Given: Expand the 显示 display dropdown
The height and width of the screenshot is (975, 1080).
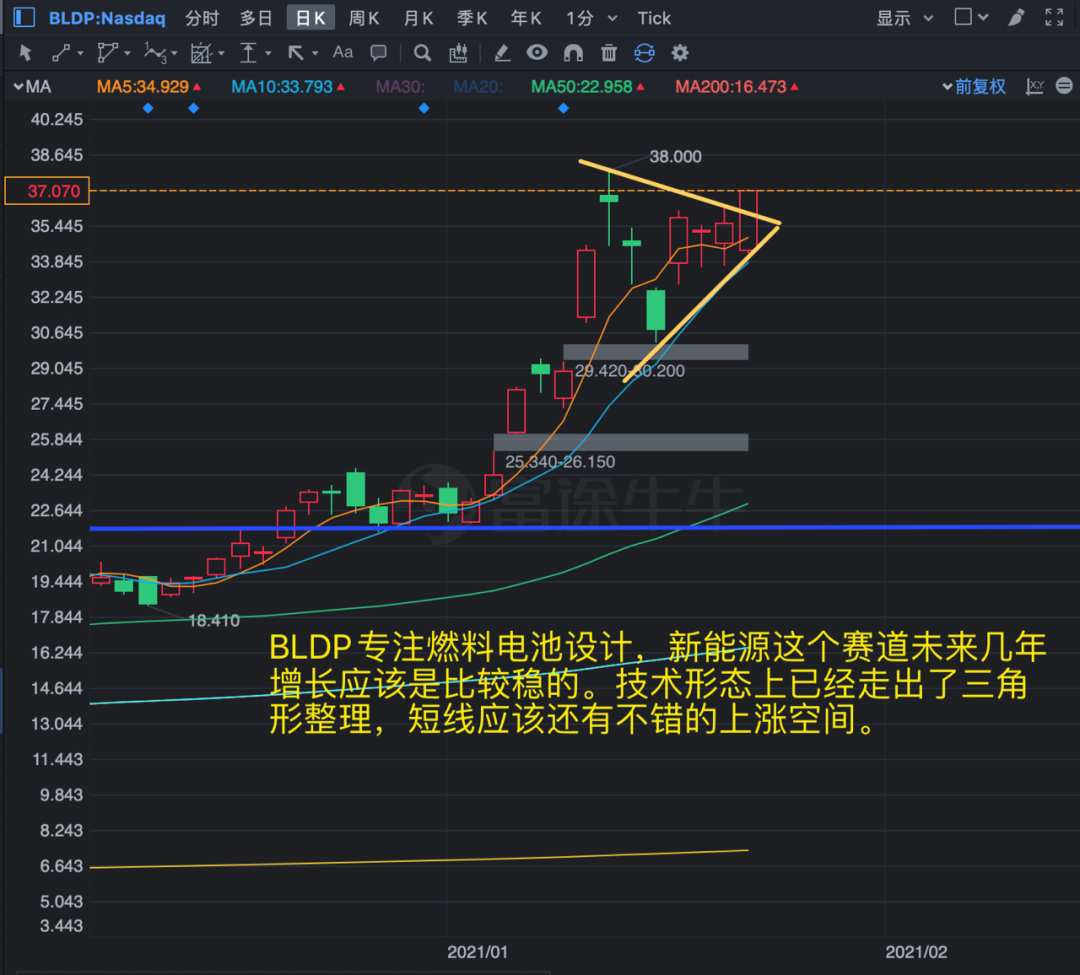Looking at the screenshot, I should click(905, 18).
